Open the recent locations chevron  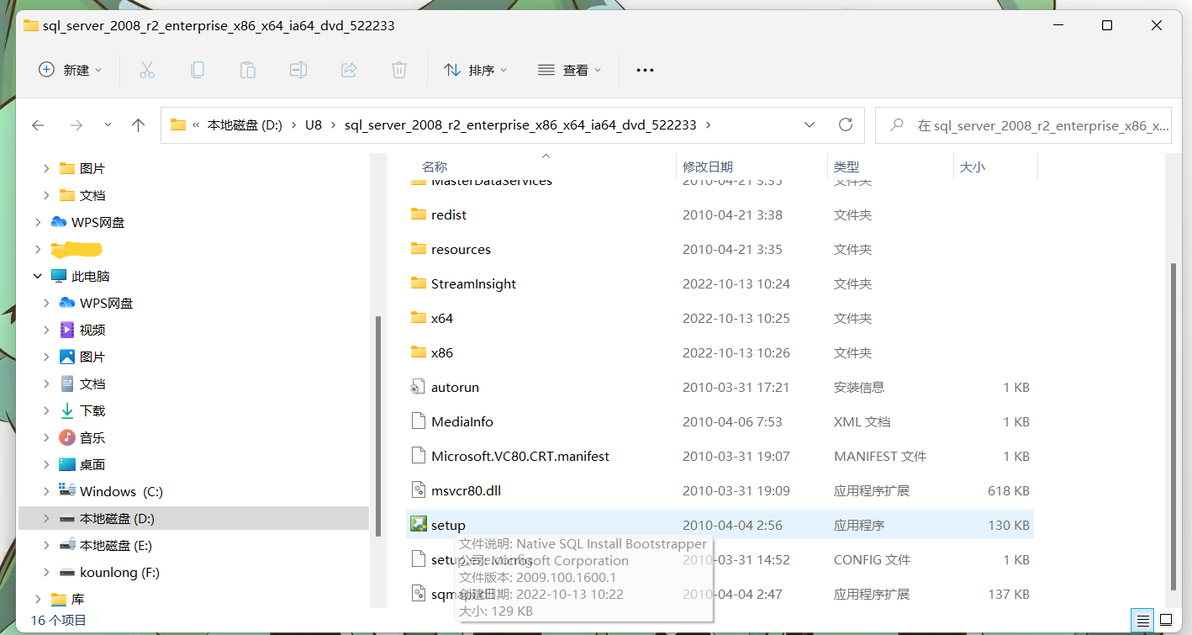[x=108, y=125]
